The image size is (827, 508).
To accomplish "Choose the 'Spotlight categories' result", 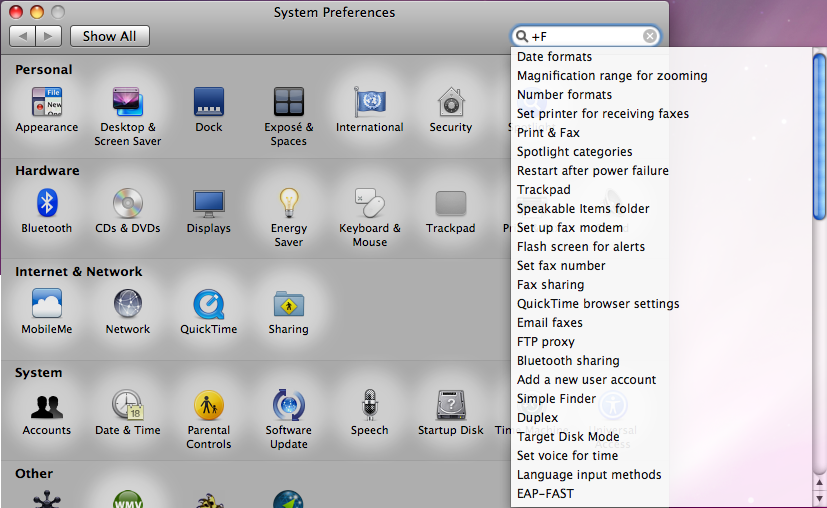I will (x=574, y=151).
